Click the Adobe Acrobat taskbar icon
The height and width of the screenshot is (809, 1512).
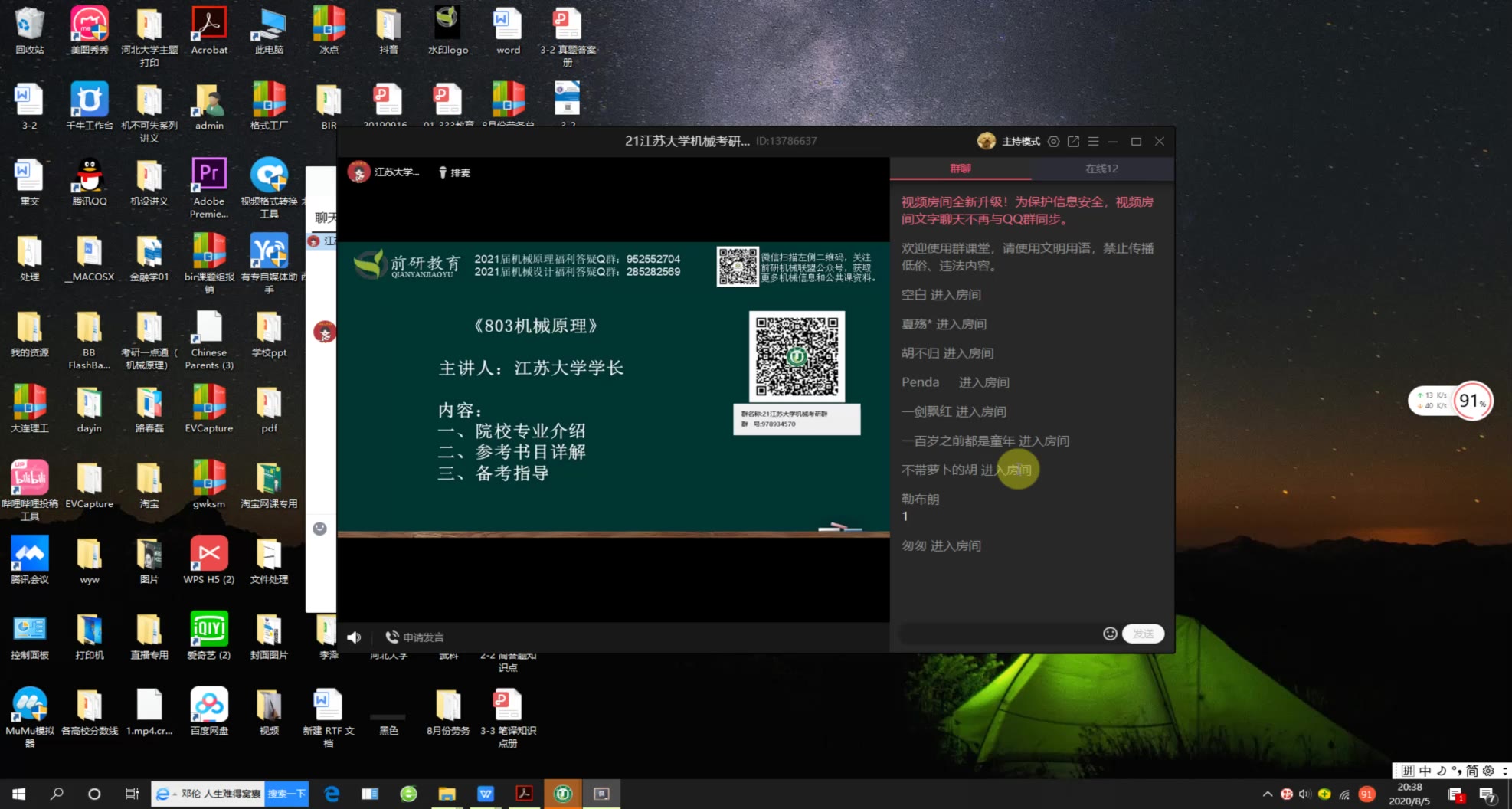524,794
